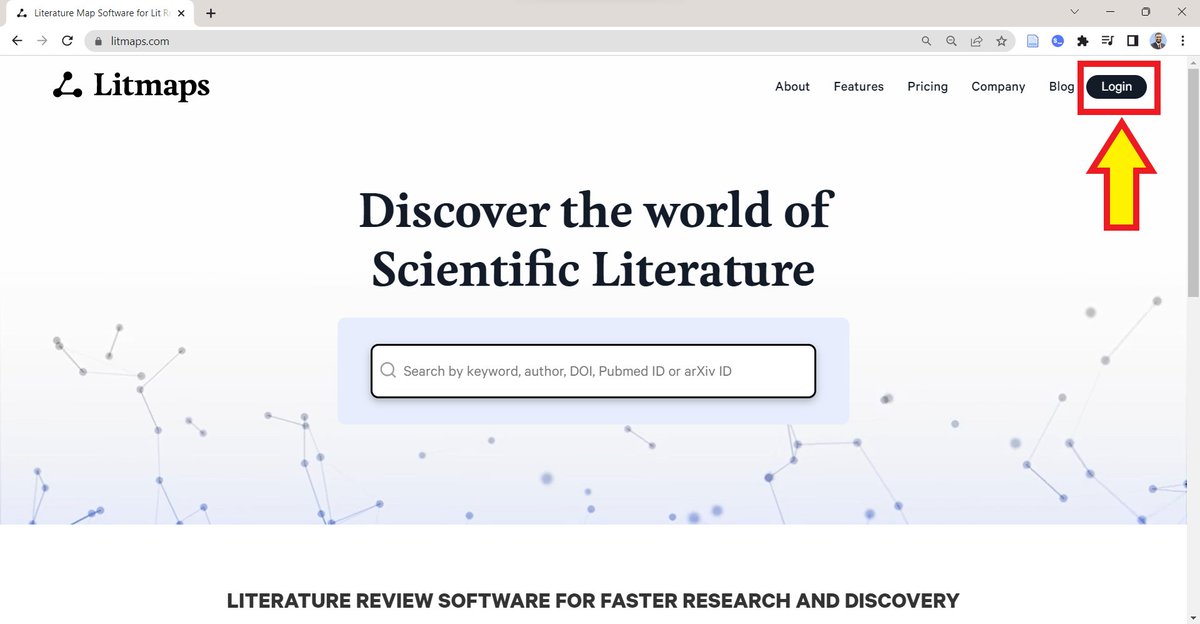Click the round blue dollar extension icon
Viewport: 1200px width, 624px height.
pos(1057,41)
